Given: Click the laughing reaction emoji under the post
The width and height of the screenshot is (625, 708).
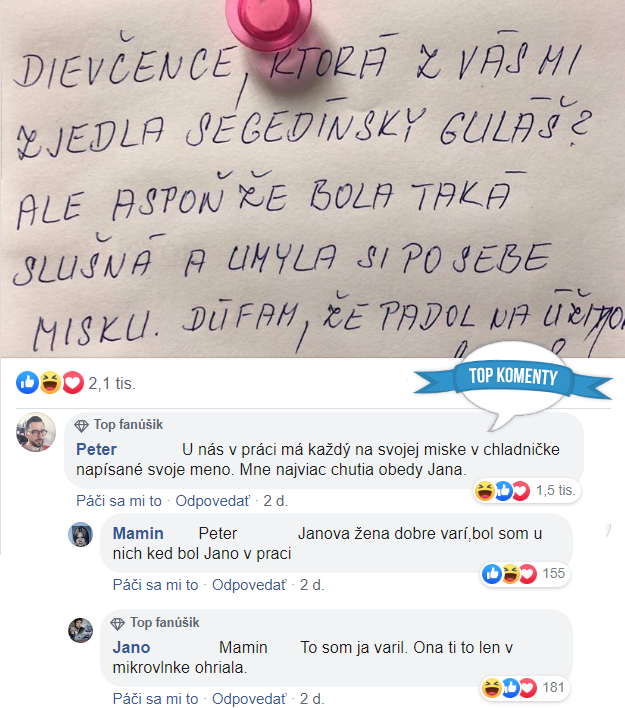Looking at the screenshot, I should click(50, 383).
